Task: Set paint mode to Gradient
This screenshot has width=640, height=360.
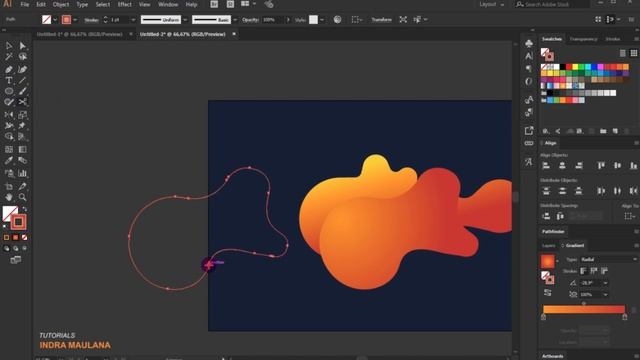Action: [16, 237]
